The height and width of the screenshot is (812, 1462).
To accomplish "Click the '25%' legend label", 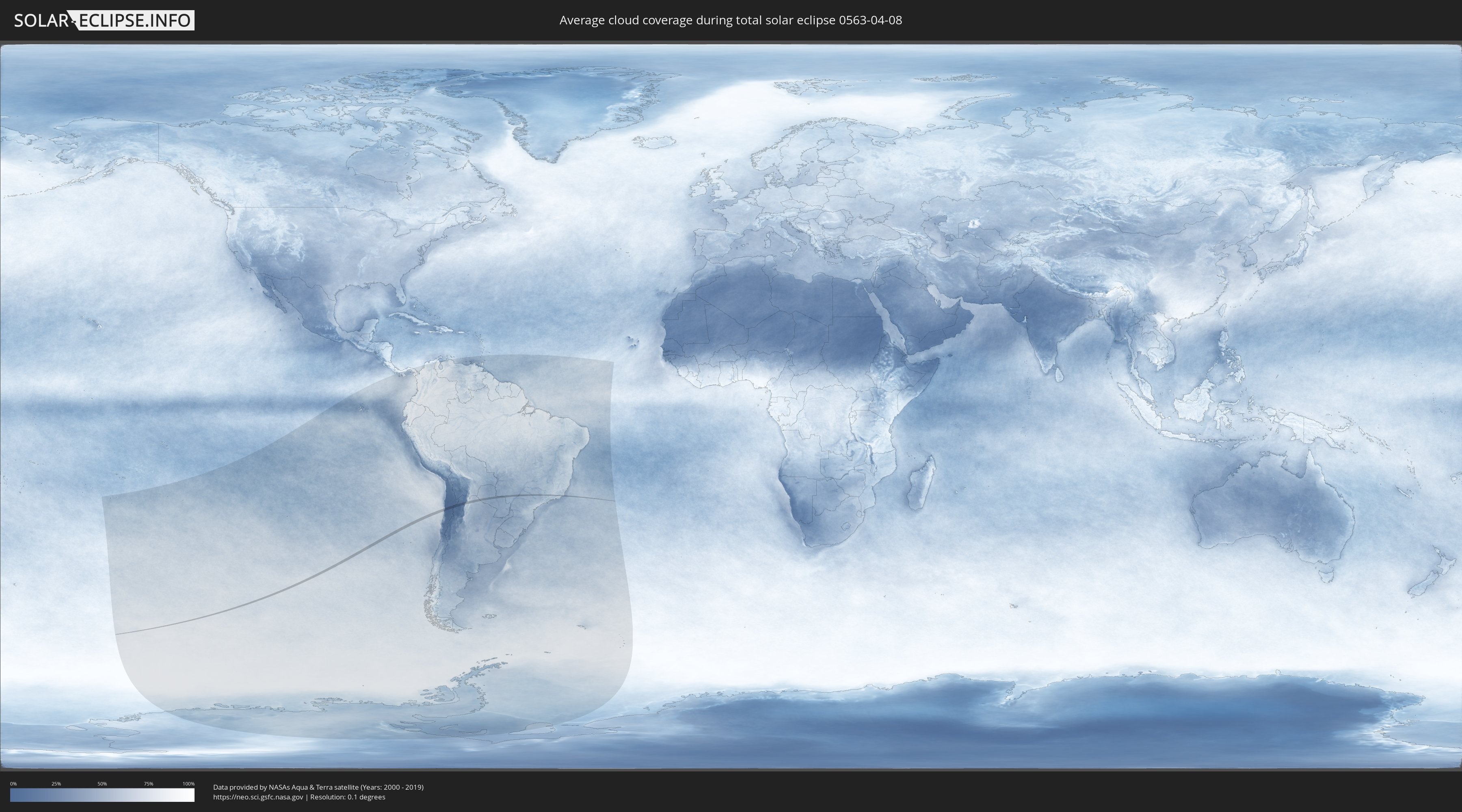I will click(x=56, y=784).
